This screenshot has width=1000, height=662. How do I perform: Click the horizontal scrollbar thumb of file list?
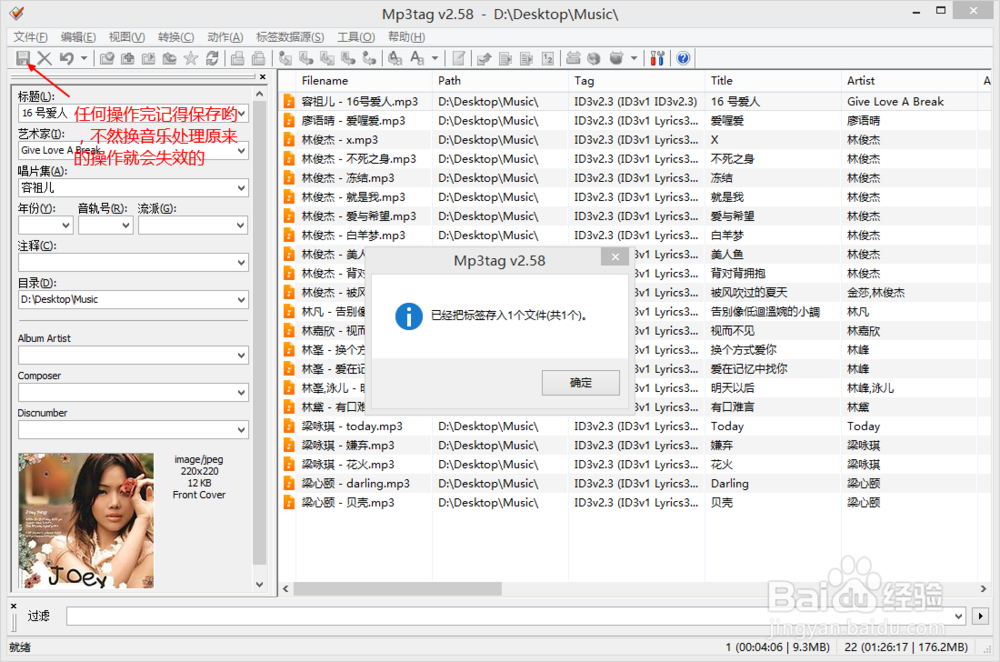(398, 589)
